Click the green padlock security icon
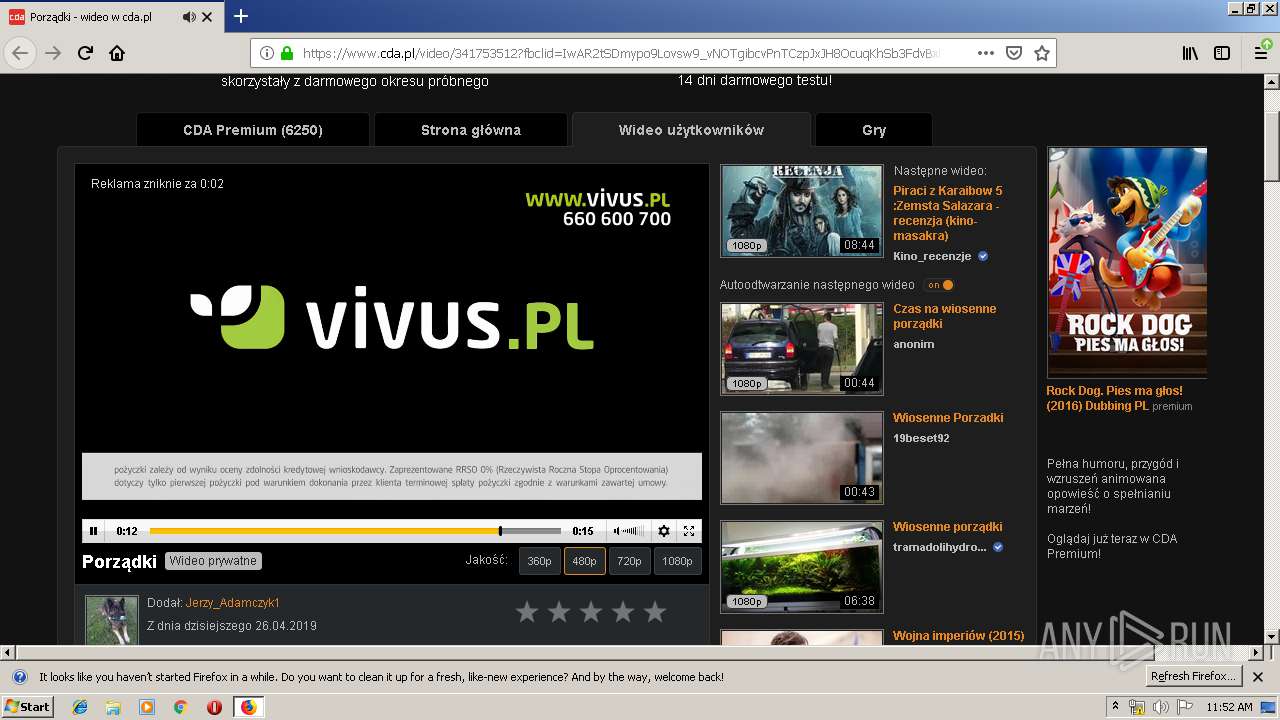Image resolution: width=1280 pixels, height=720 pixels. (x=287, y=53)
